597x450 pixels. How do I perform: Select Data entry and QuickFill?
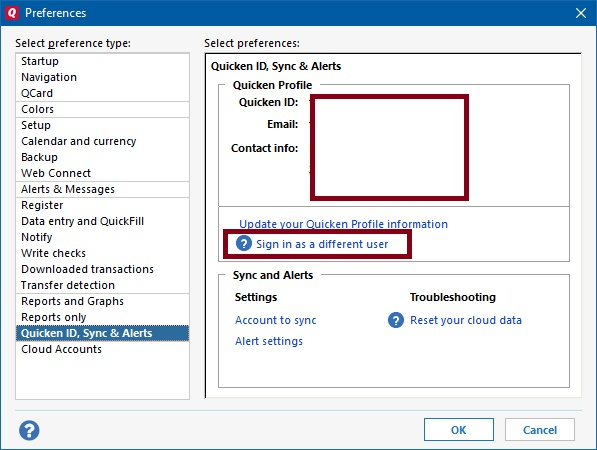coord(102,221)
